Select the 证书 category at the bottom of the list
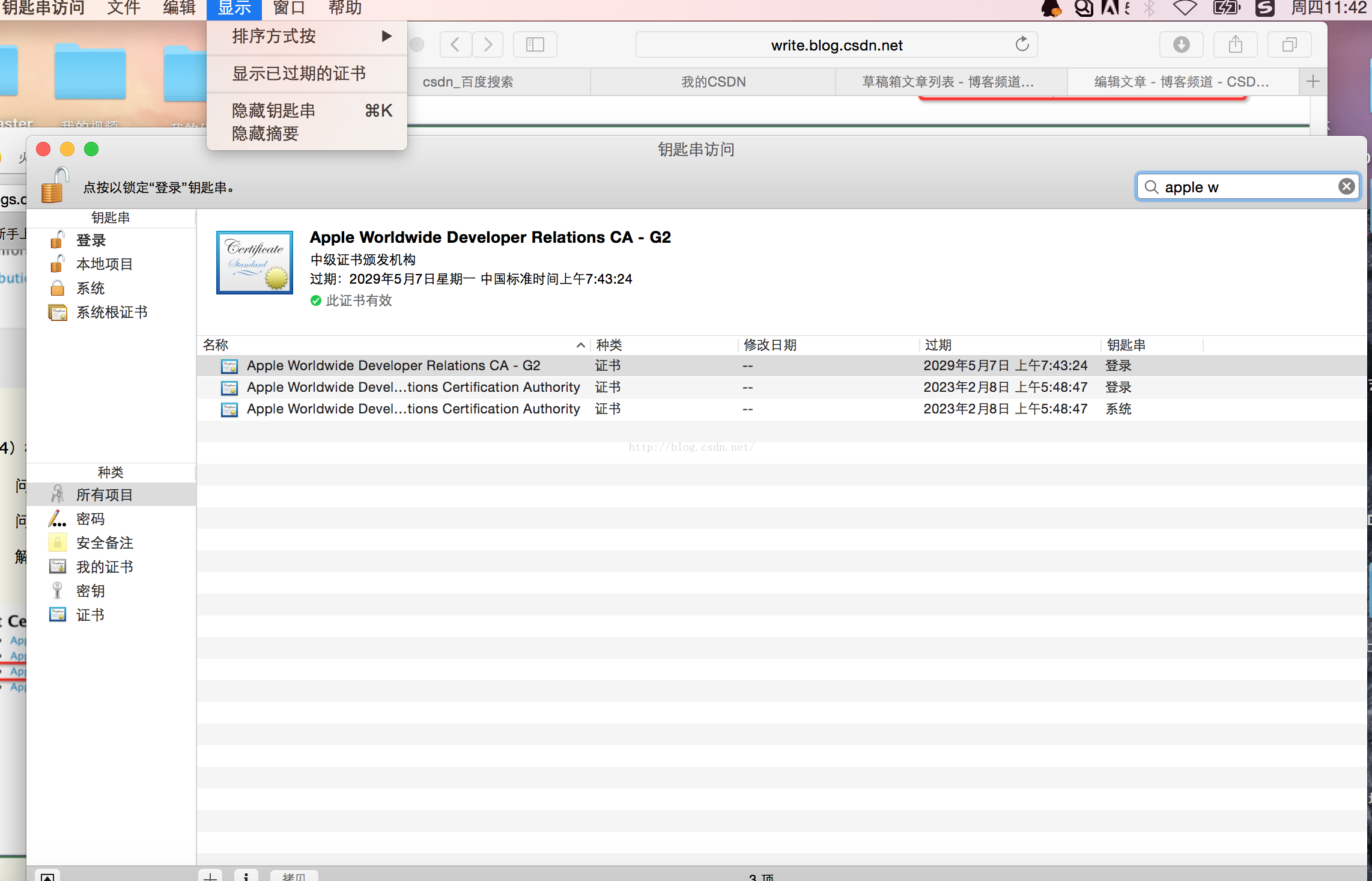 pos(111,615)
